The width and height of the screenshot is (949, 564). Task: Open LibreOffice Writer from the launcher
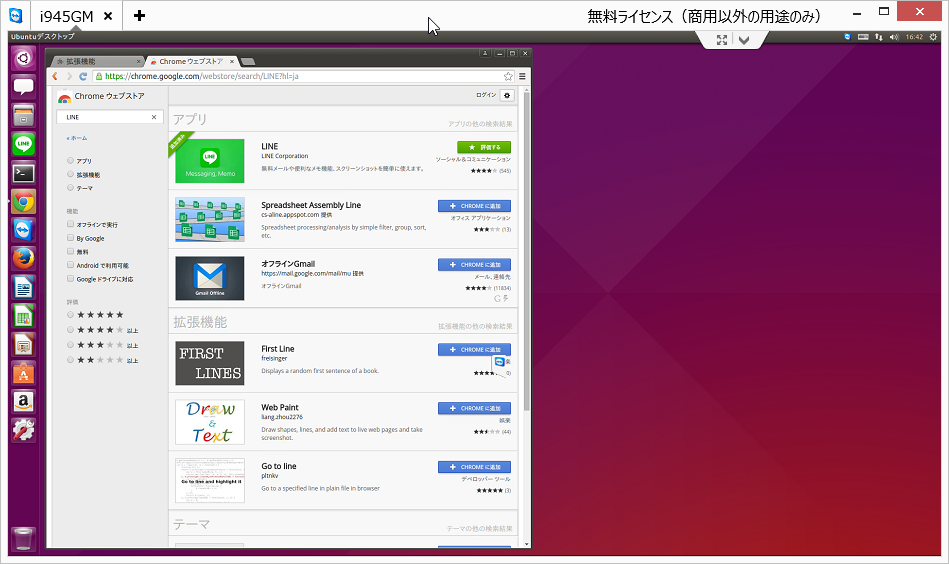coord(24,287)
